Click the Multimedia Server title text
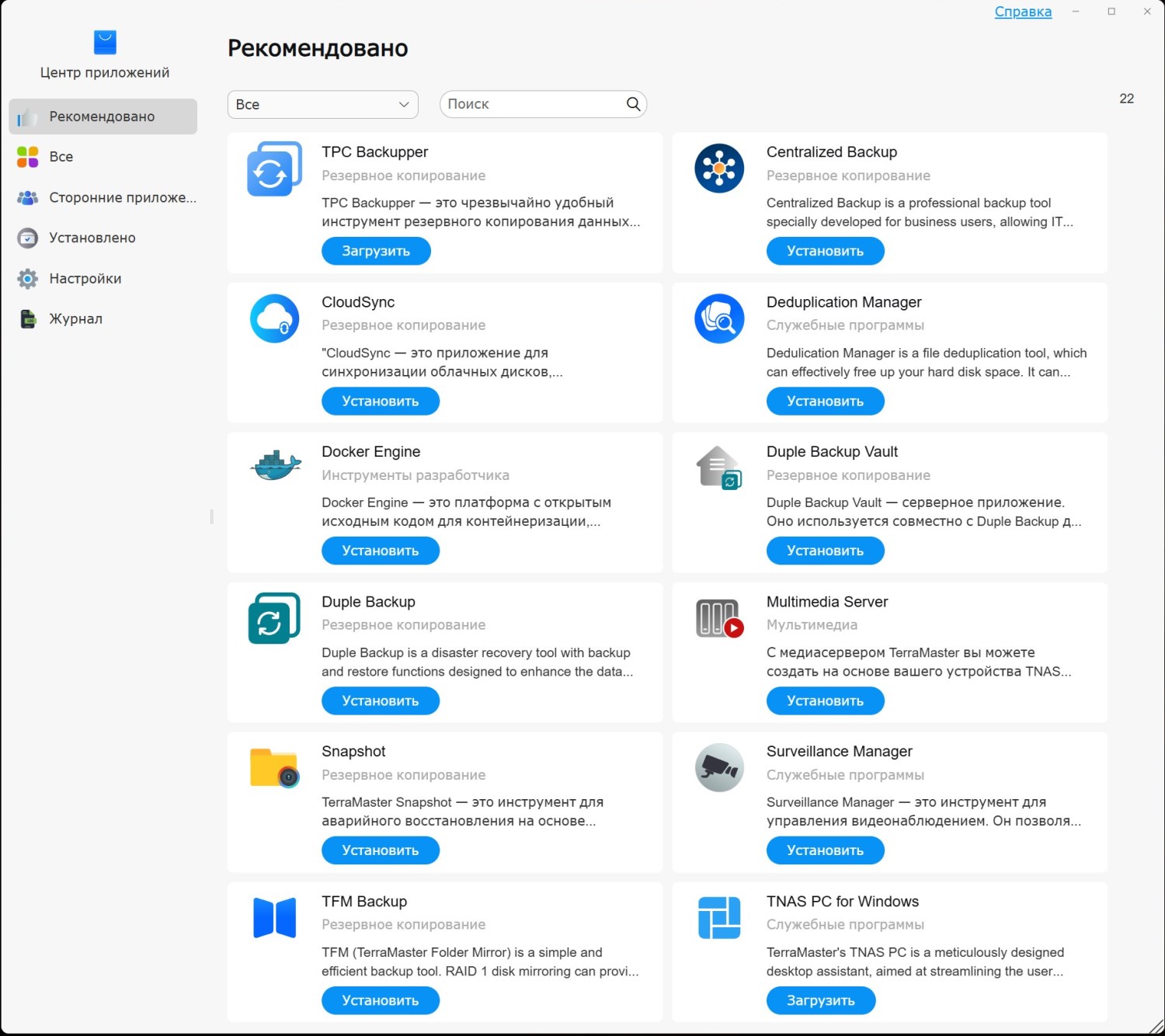Image resolution: width=1165 pixels, height=1036 pixels. coord(827,602)
